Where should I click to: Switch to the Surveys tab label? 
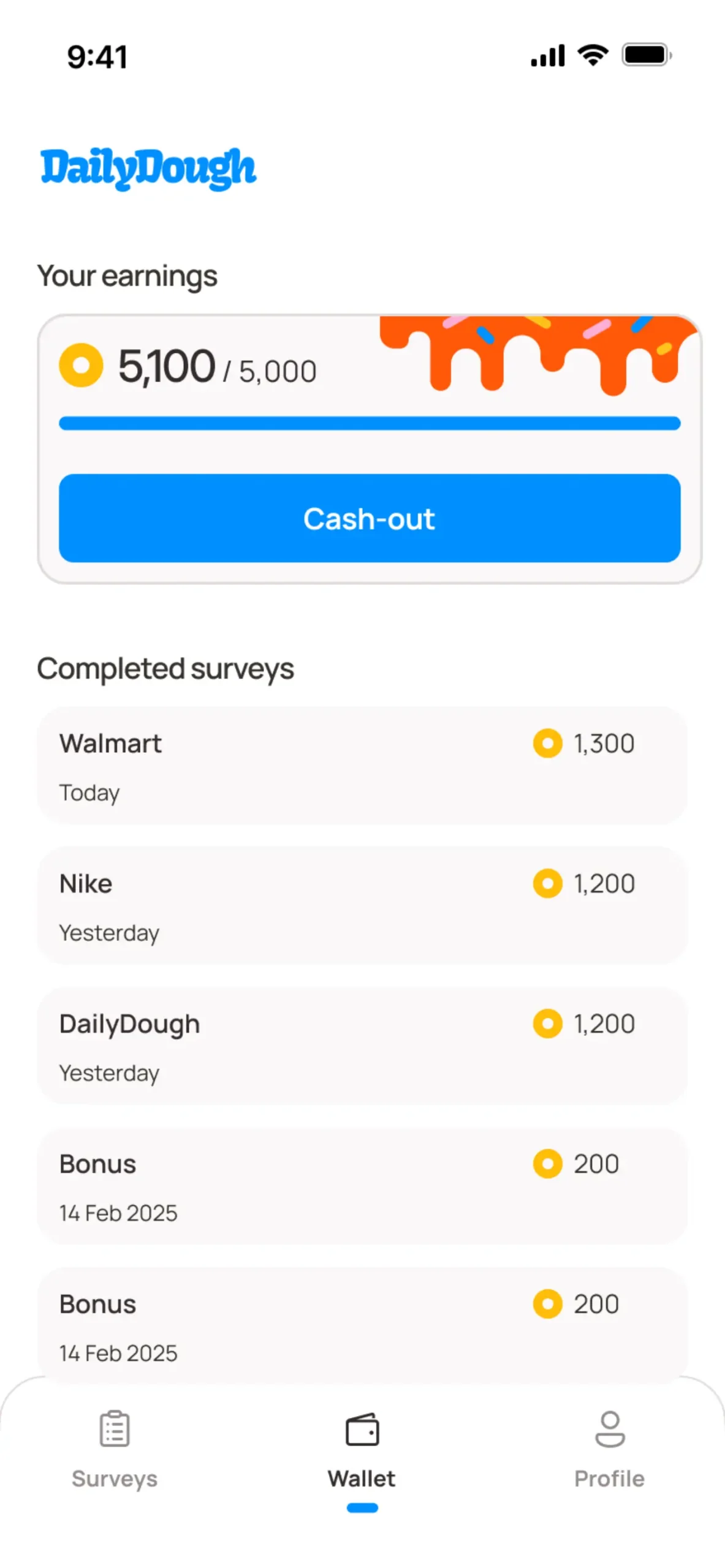click(115, 1479)
